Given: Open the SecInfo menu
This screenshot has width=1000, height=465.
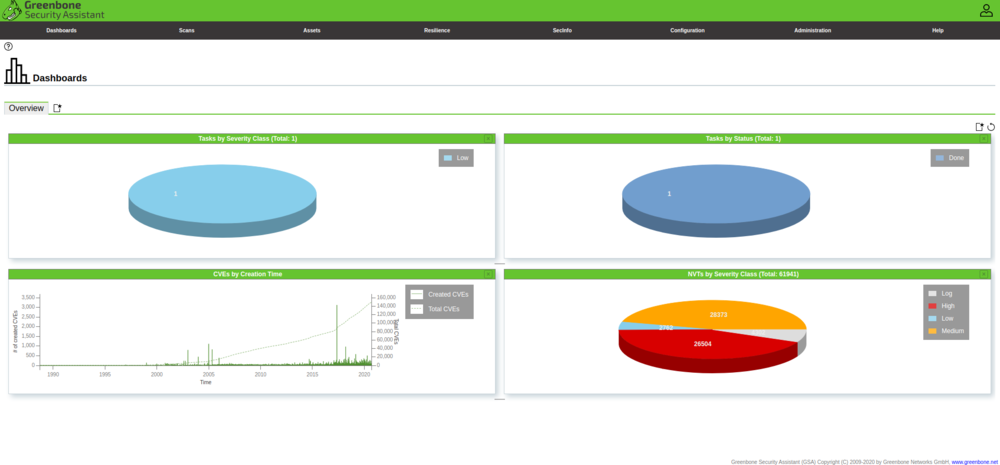Looking at the screenshot, I should pos(562,31).
